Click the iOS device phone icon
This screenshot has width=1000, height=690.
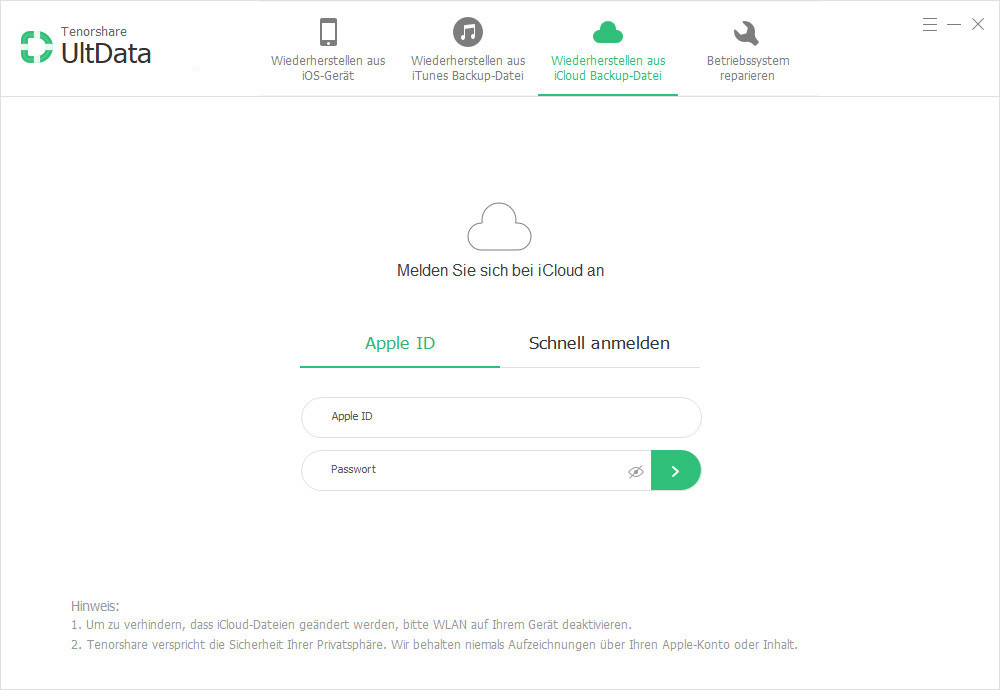pyautogui.click(x=328, y=32)
